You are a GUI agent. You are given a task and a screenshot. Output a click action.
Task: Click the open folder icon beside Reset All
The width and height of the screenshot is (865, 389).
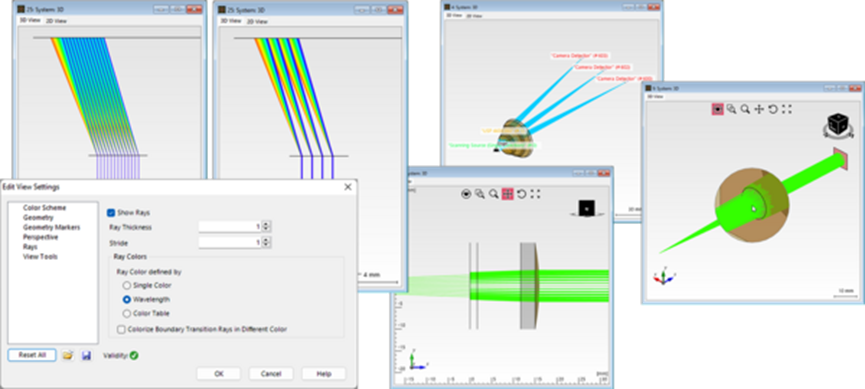pos(68,355)
